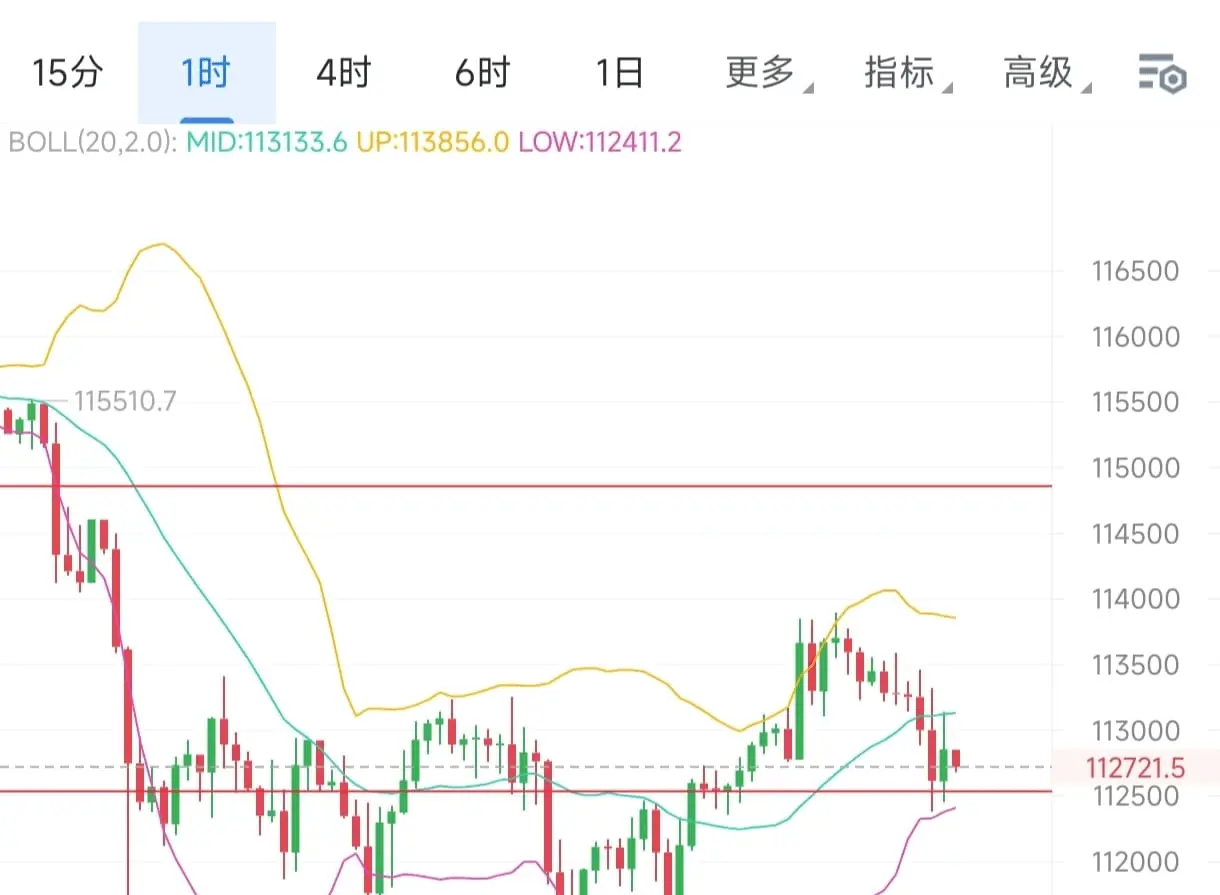
Task: Click the 115510.7 high price label
Action: tap(125, 402)
